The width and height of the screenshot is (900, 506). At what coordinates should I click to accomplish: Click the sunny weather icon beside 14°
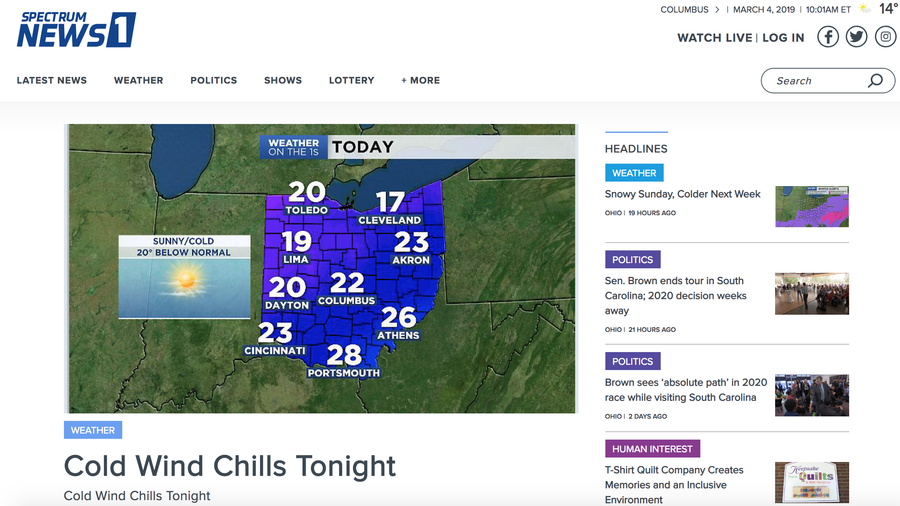(x=864, y=9)
